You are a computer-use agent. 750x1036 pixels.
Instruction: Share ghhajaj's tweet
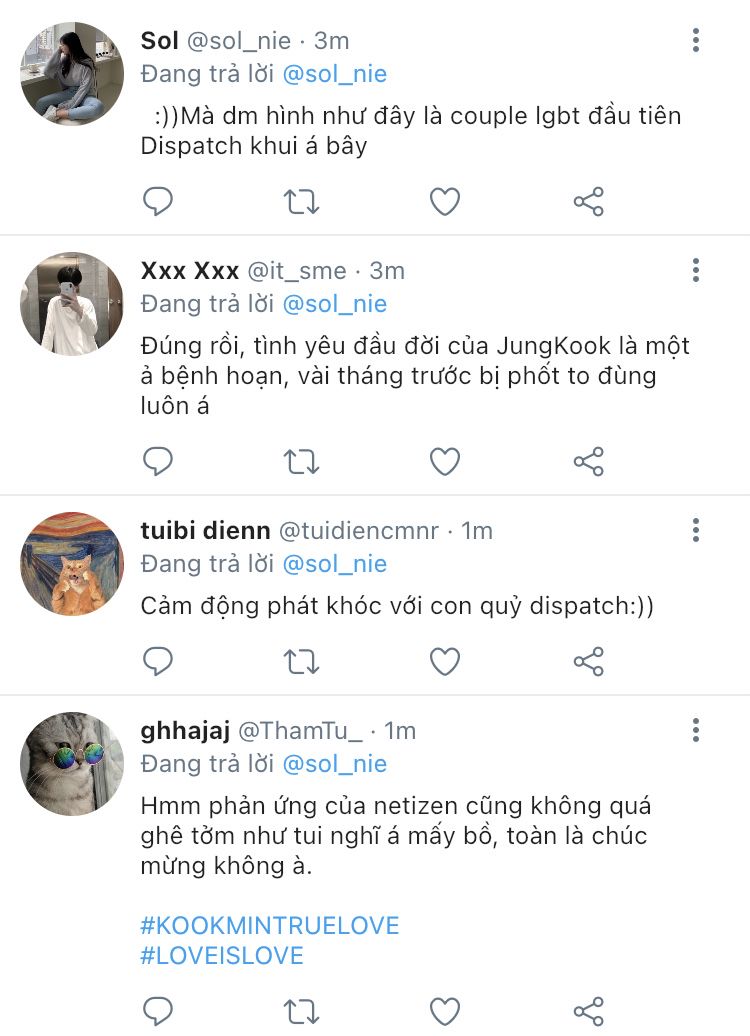[589, 1010]
